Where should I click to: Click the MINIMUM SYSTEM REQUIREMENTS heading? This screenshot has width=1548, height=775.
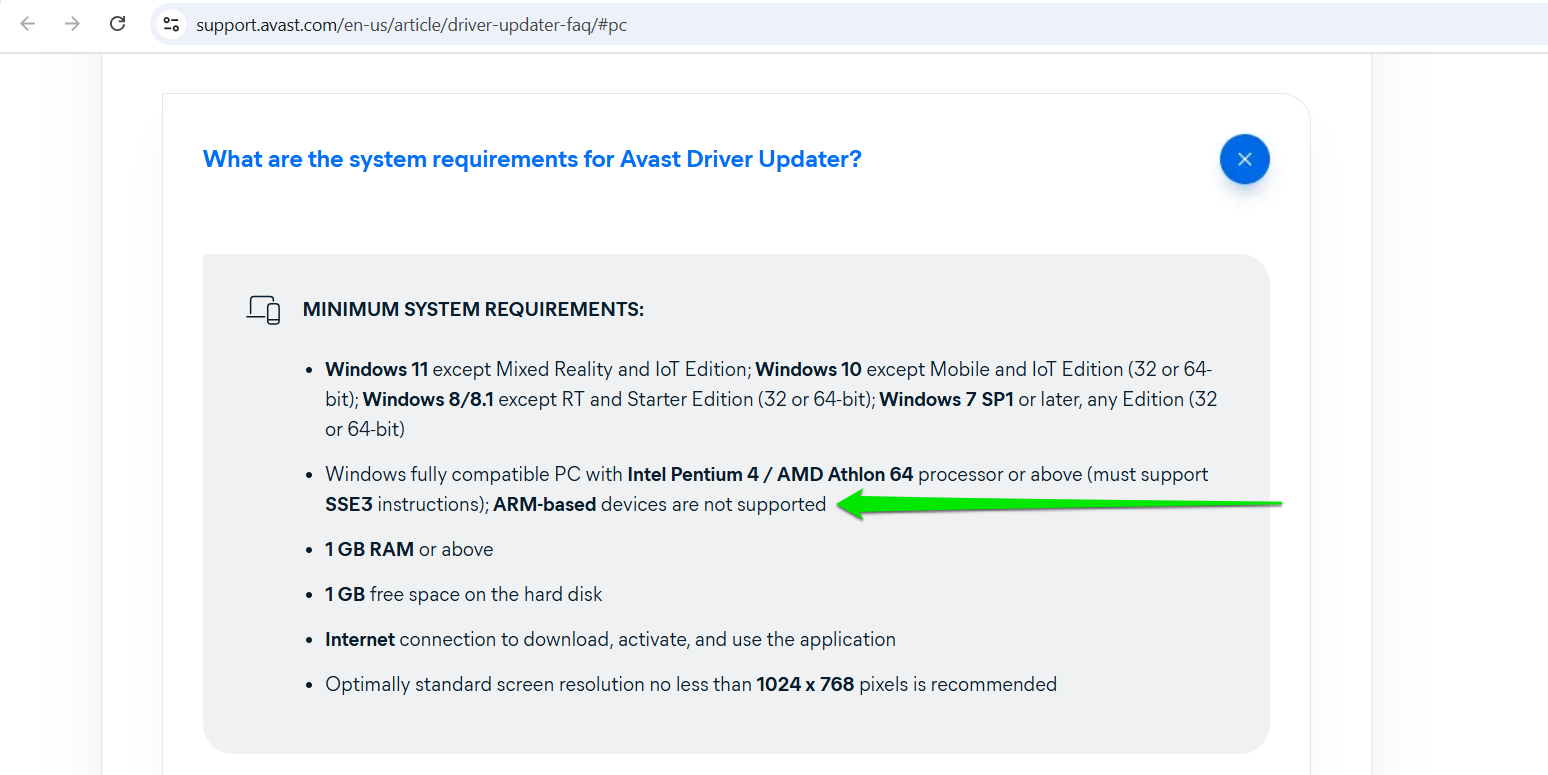(x=473, y=310)
